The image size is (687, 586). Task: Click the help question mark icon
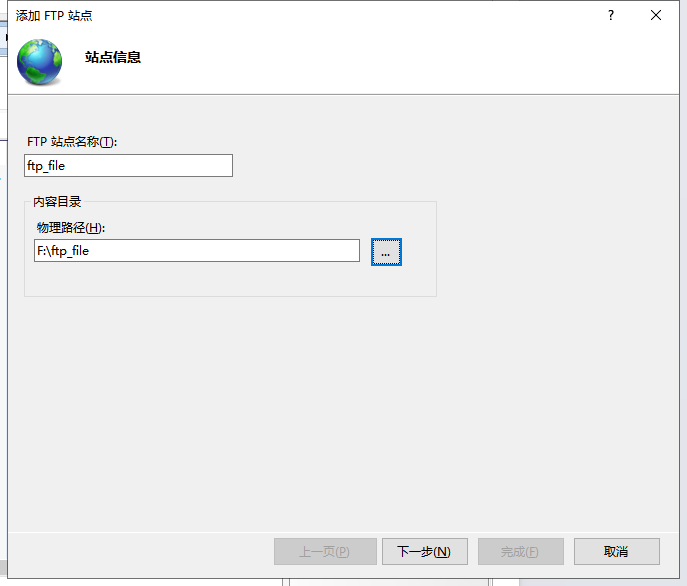pyautogui.click(x=611, y=15)
